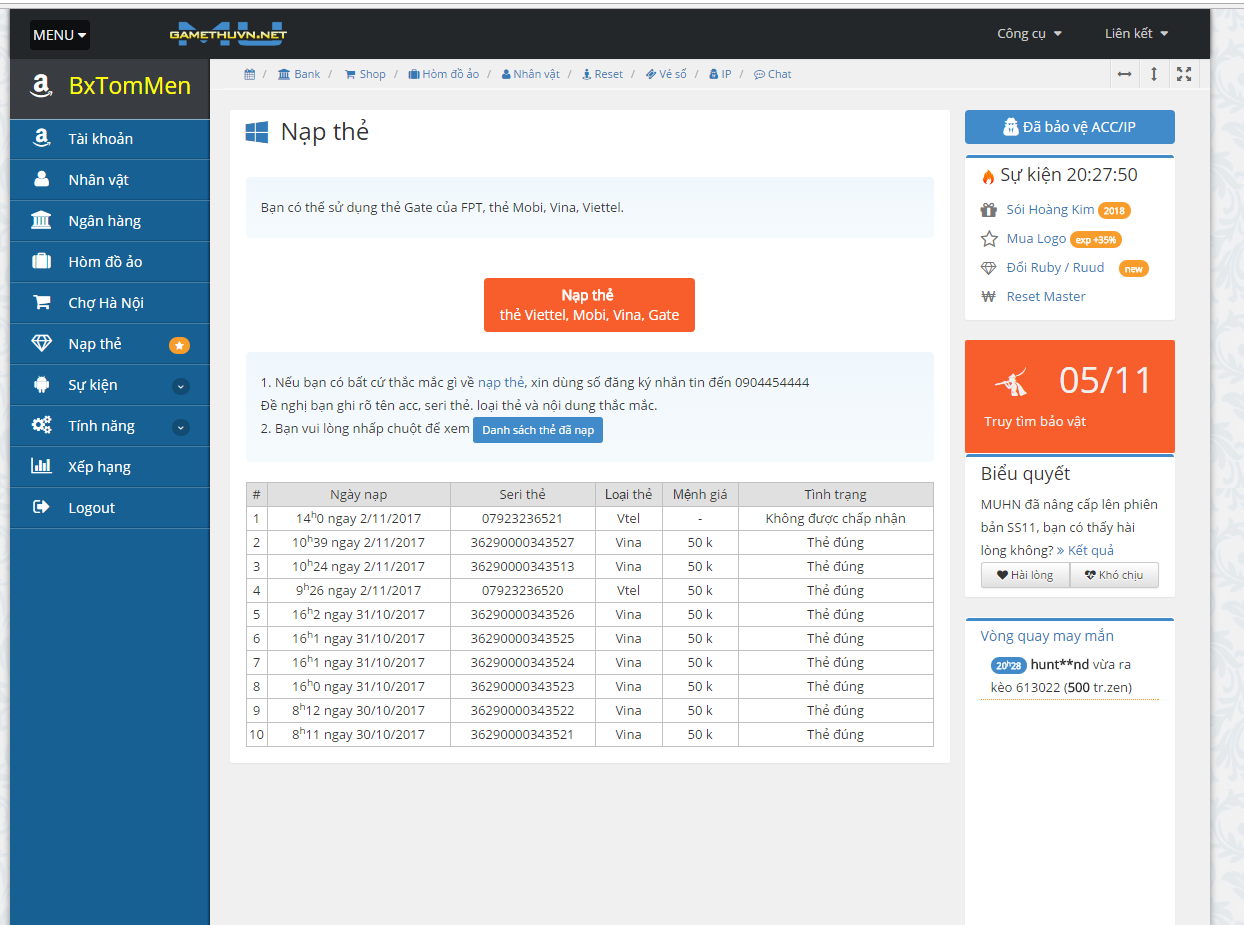Select Logout in the sidebar
Screen dimensions: 1244x925
coord(91,508)
